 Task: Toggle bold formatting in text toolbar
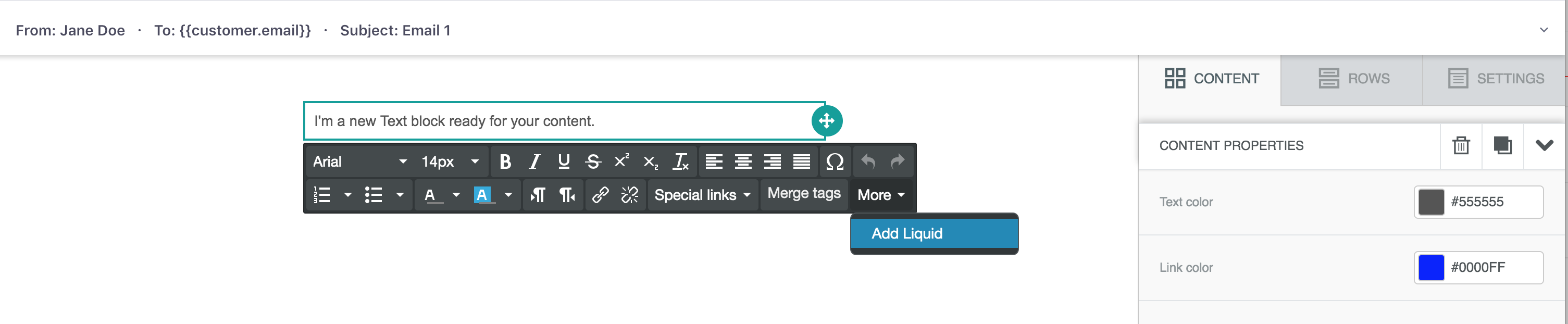coord(505,161)
